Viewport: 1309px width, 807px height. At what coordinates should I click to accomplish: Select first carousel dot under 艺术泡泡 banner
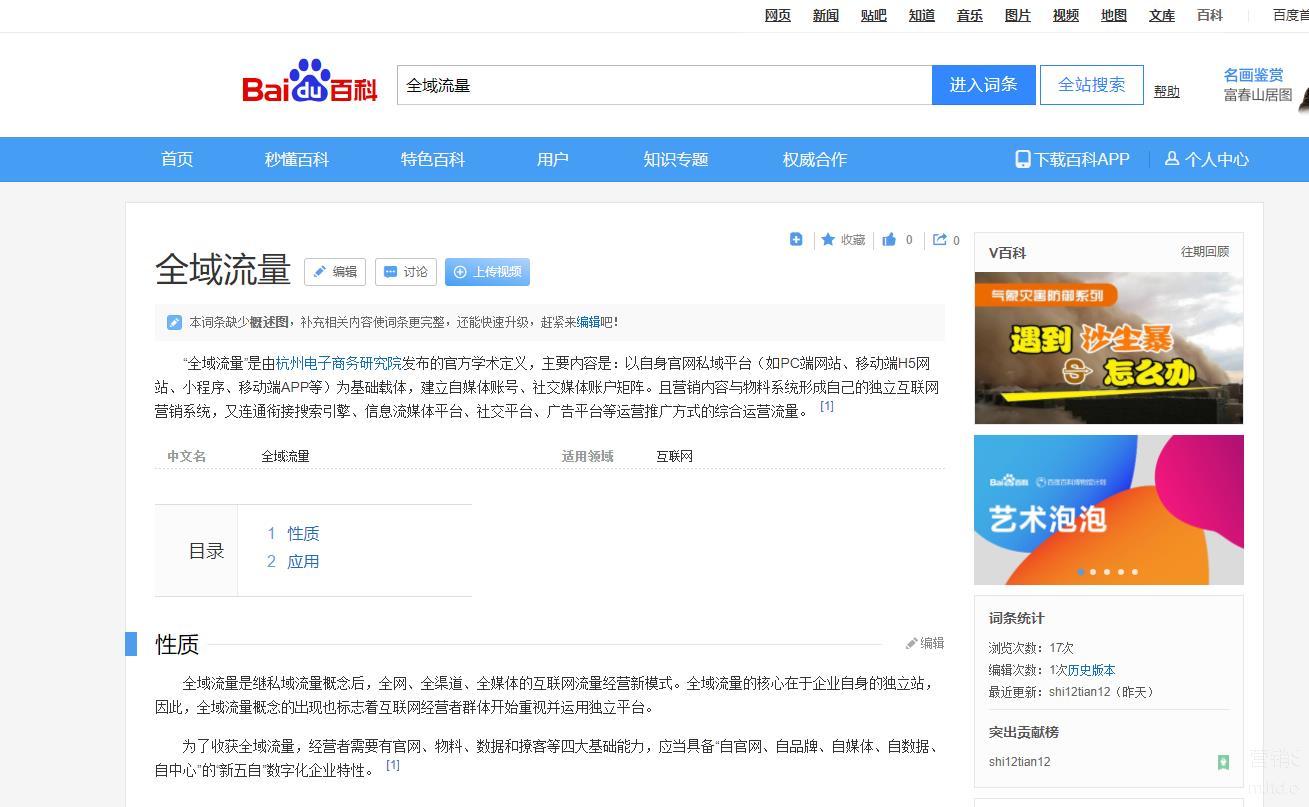(1080, 572)
